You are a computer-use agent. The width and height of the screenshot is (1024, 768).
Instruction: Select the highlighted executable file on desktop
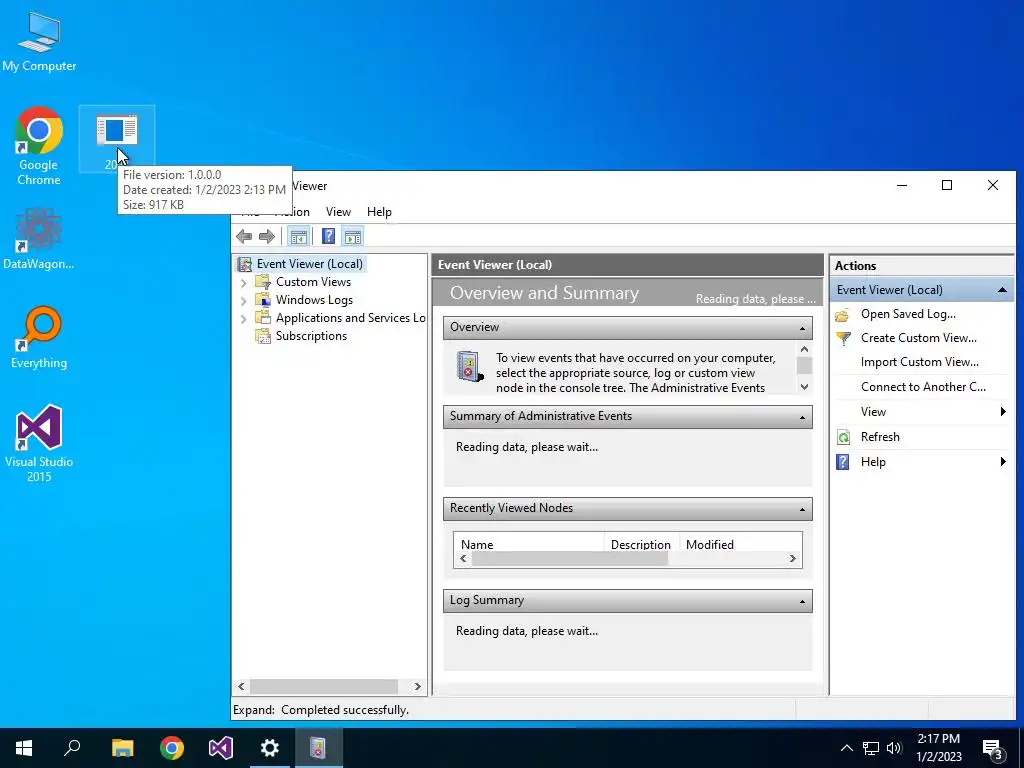coord(117,138)
